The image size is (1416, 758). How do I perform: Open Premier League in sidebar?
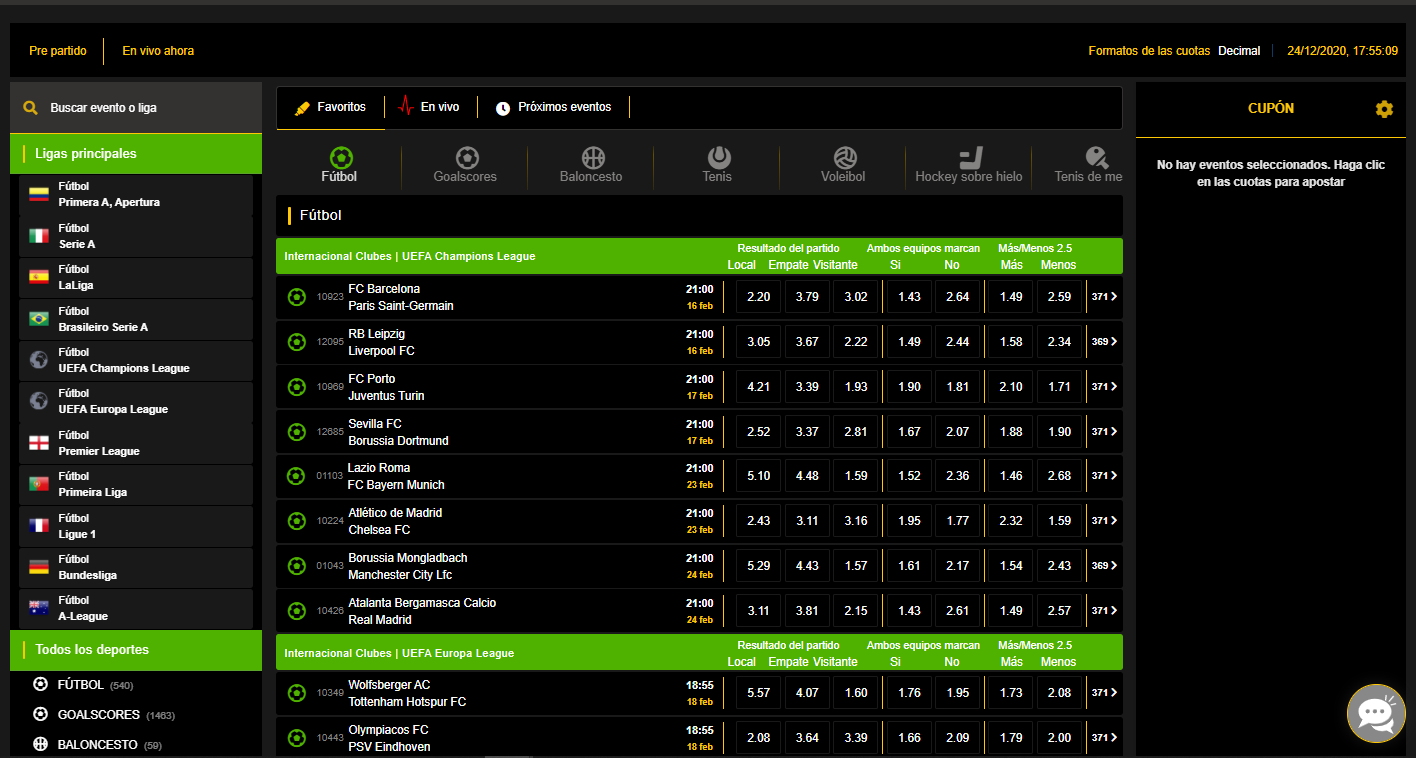pyautogui.click(x=136, y=443)
